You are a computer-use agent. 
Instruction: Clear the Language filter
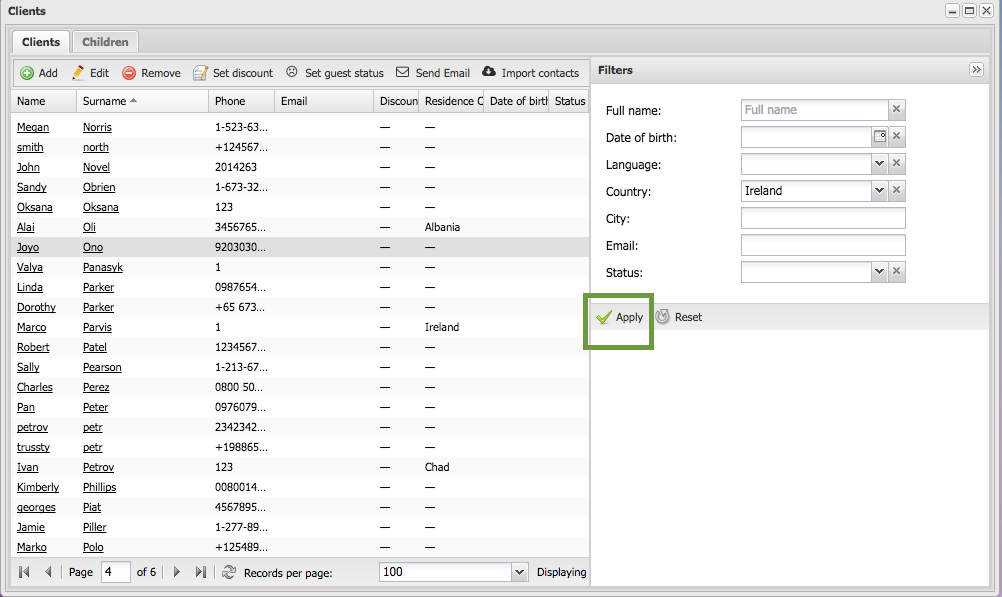point(897,163)
